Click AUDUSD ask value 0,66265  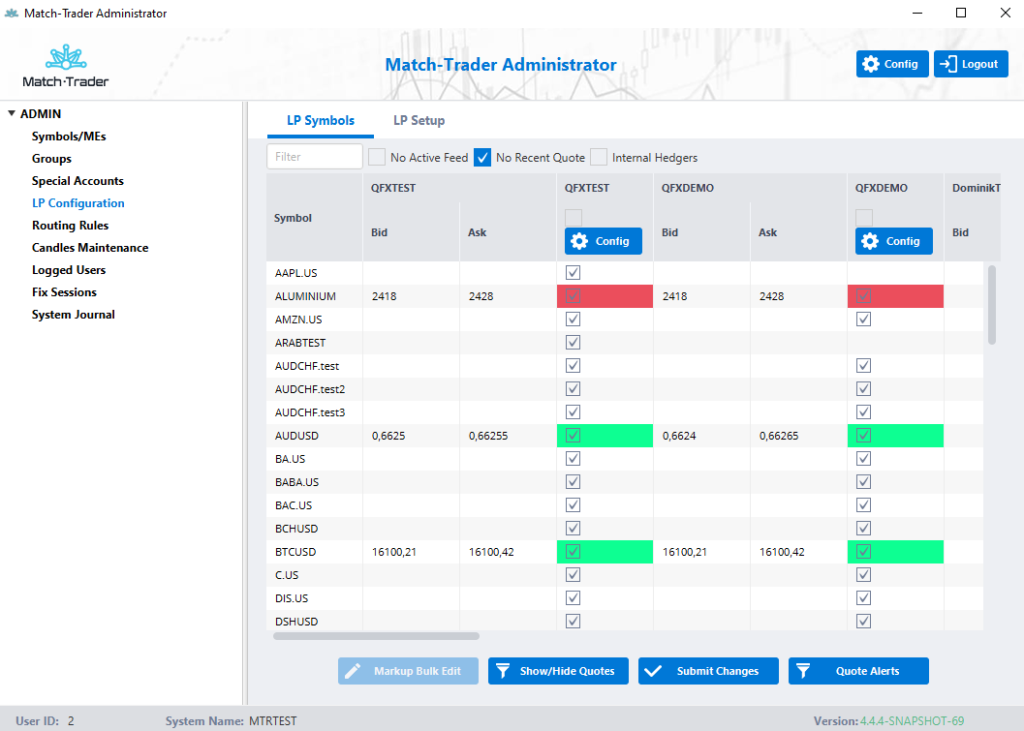pos(778,436)
